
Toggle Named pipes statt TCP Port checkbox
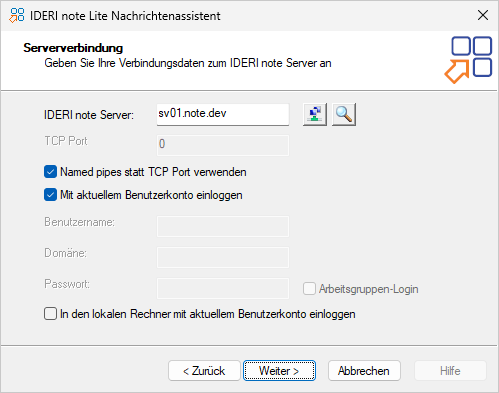coord(50,172)
